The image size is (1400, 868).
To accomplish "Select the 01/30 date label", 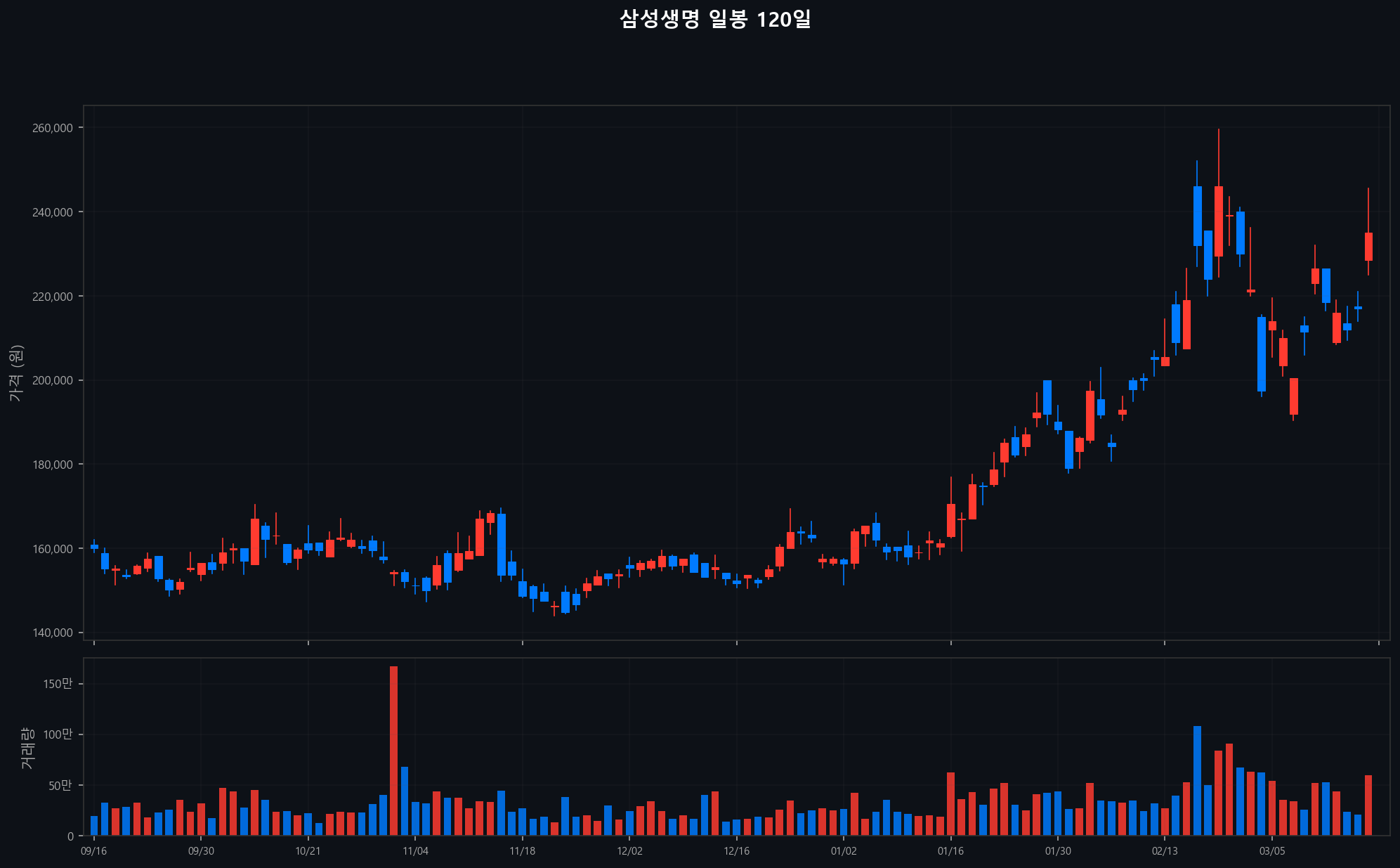I will pyautogui.click(x=1058, y=851).
